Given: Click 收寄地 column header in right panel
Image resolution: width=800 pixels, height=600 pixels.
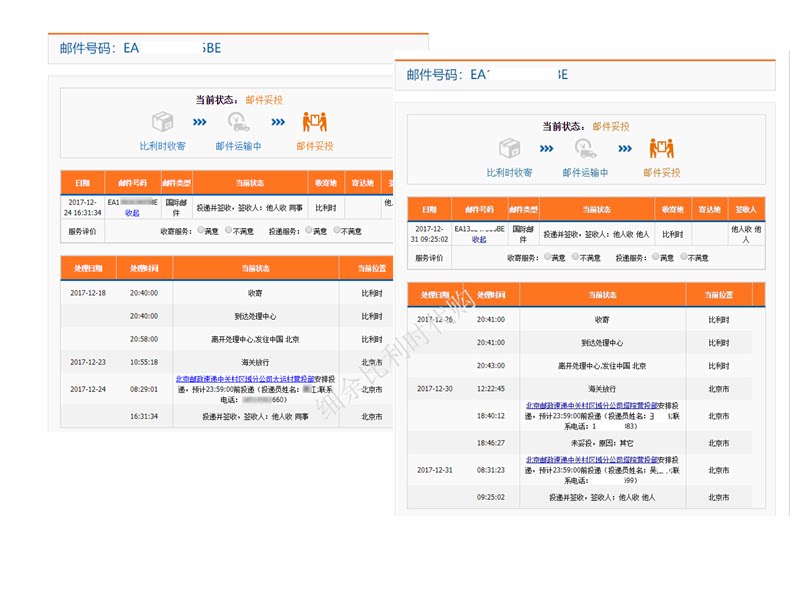Looking at the screenshot, I should coord(673,209).
